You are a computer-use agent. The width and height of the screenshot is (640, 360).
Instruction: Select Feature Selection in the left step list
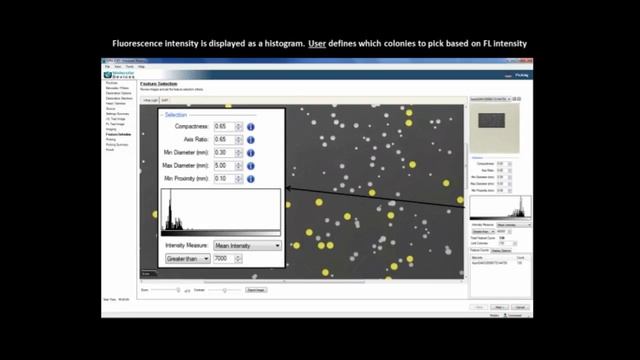coord(118,134)
